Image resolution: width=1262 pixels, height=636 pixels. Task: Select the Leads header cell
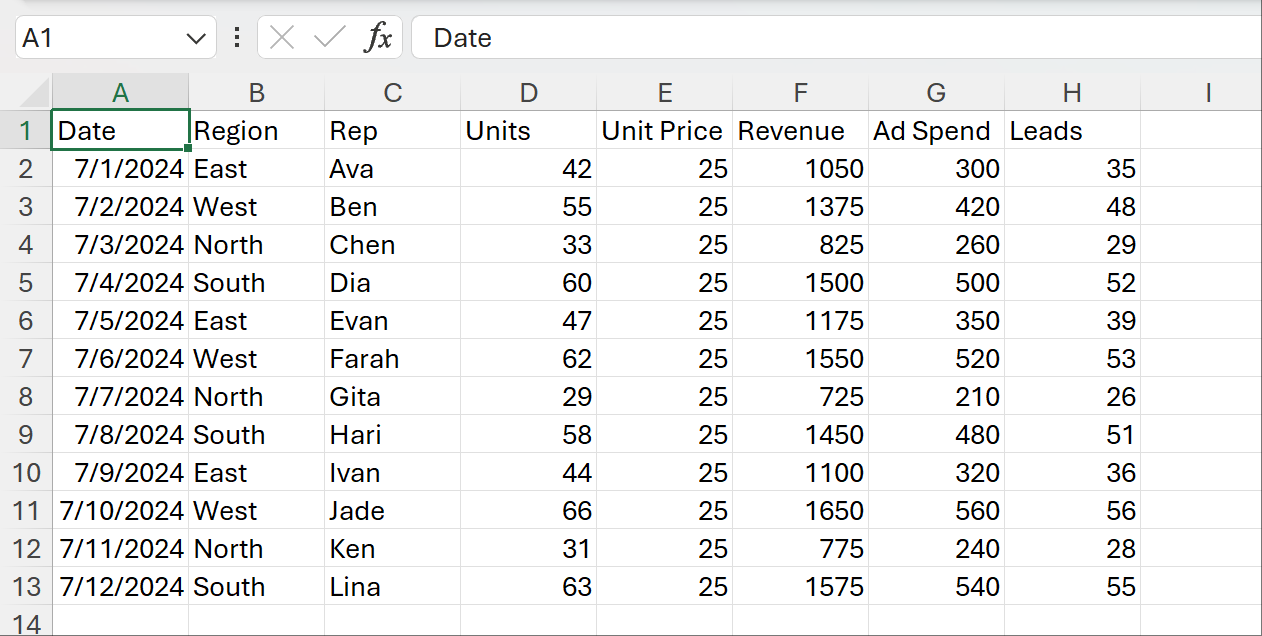click(x=1072, y=131)
